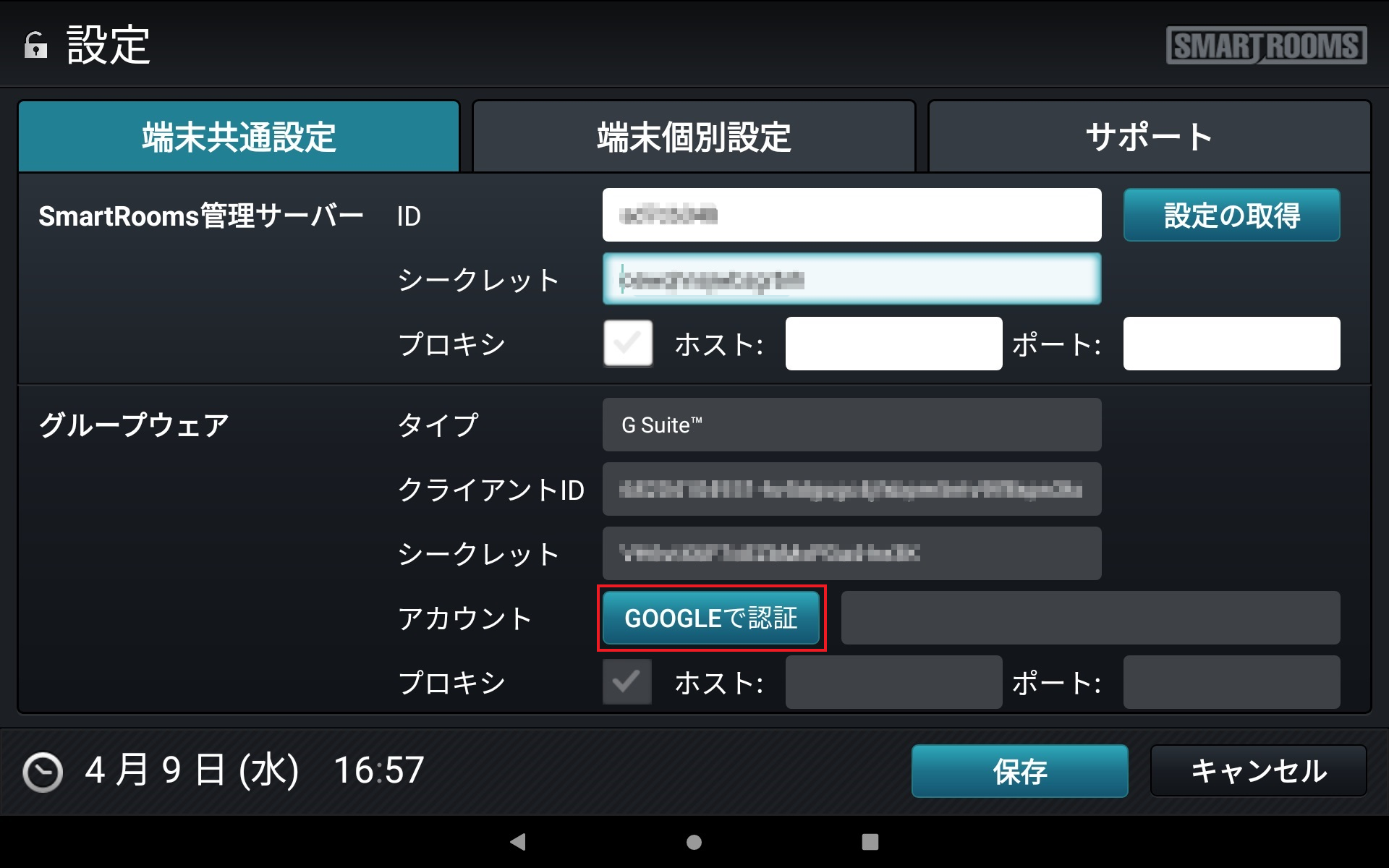Image resolution: width=1389 pixels, height=868 pixels.
Task: Focus the SmartRooms管理サーバー proxy ホスト field
Action: [x=893, y=344]
